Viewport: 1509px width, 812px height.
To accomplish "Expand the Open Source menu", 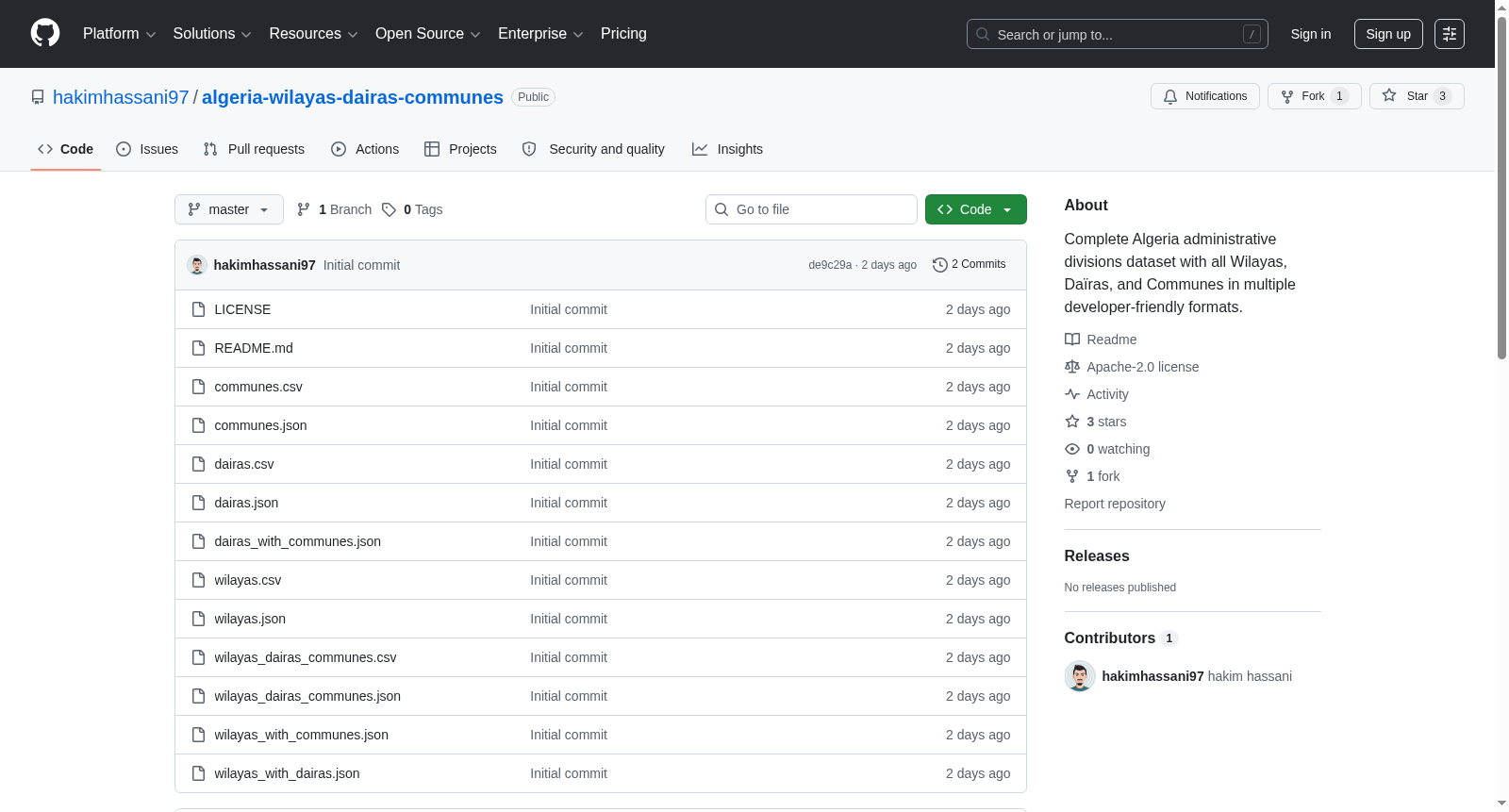I will (x=428, y=34).
